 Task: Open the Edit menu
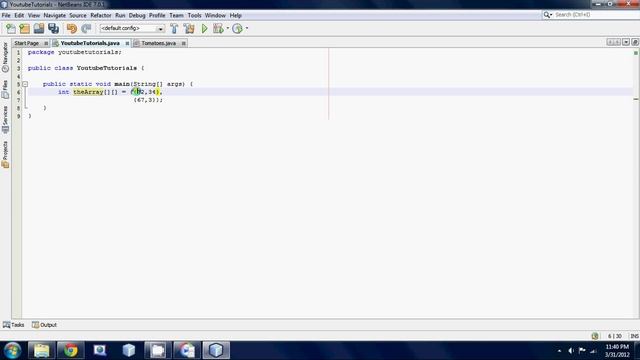pos(19,16)
